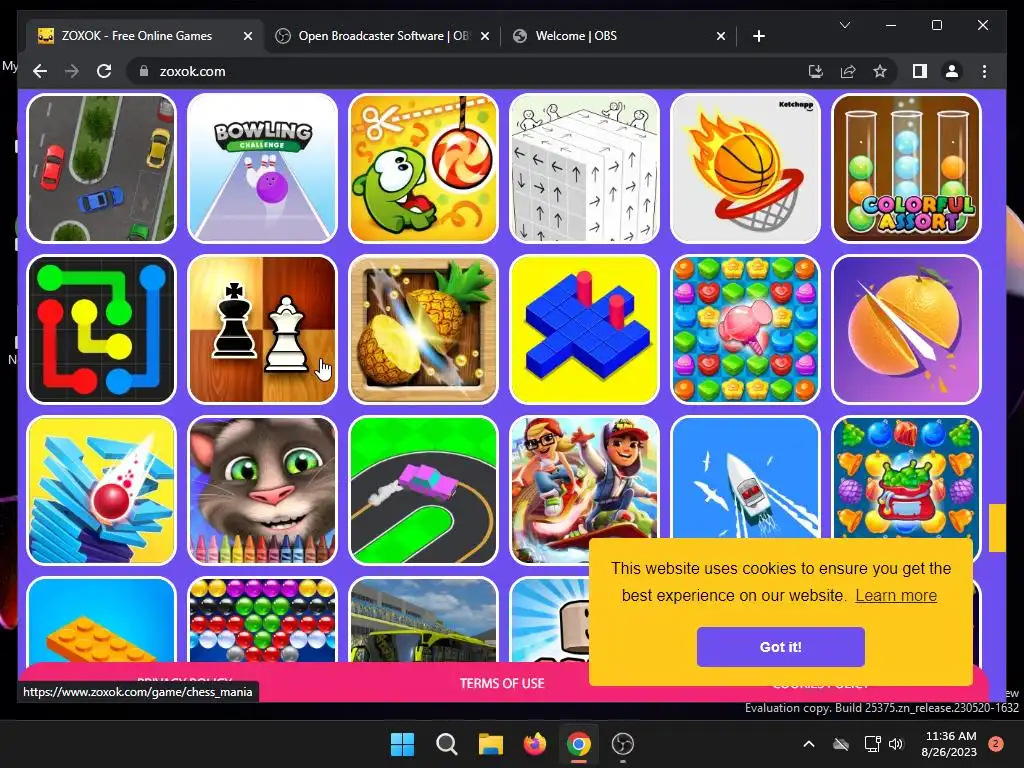Open the candy match game with lollipop

(x=746, y=329)
